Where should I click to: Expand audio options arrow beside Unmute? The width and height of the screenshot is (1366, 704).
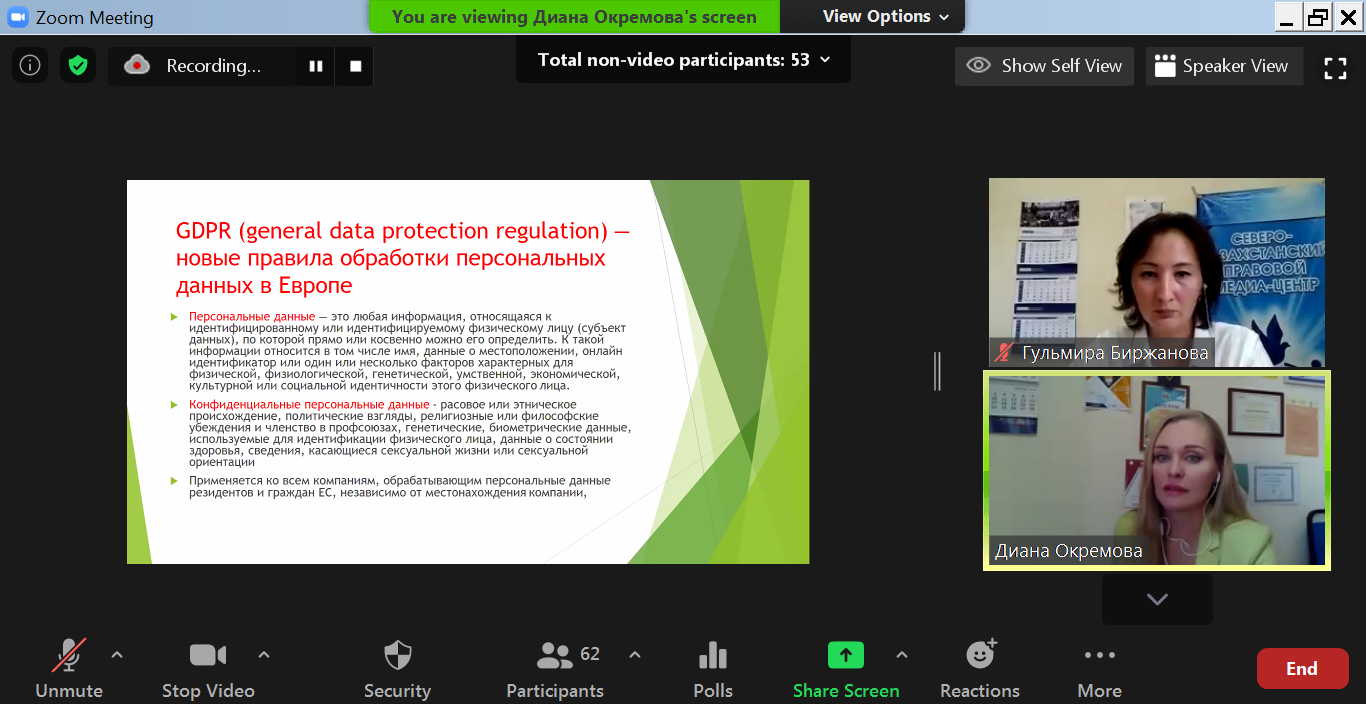tap(117, 655)
